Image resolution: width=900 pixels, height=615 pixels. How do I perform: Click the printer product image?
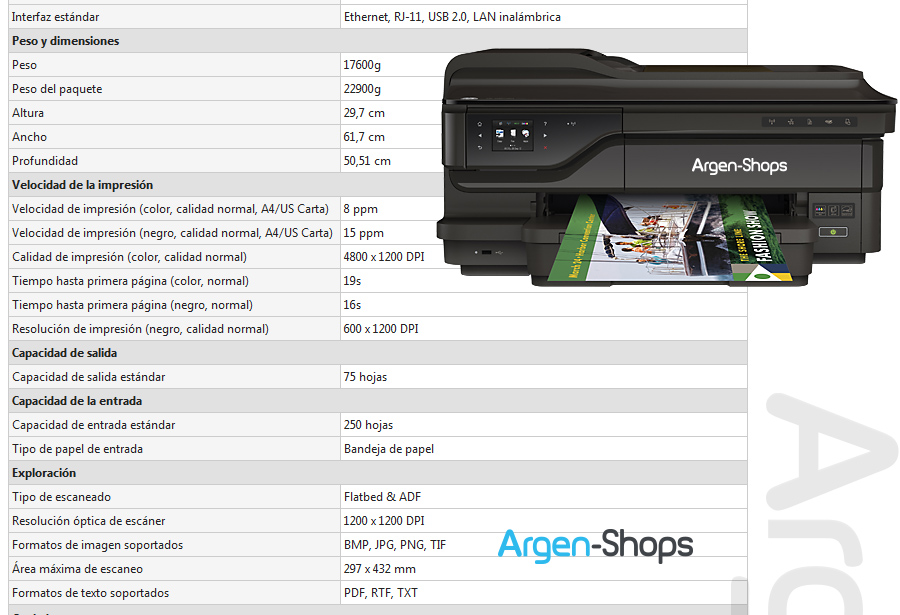667,168
